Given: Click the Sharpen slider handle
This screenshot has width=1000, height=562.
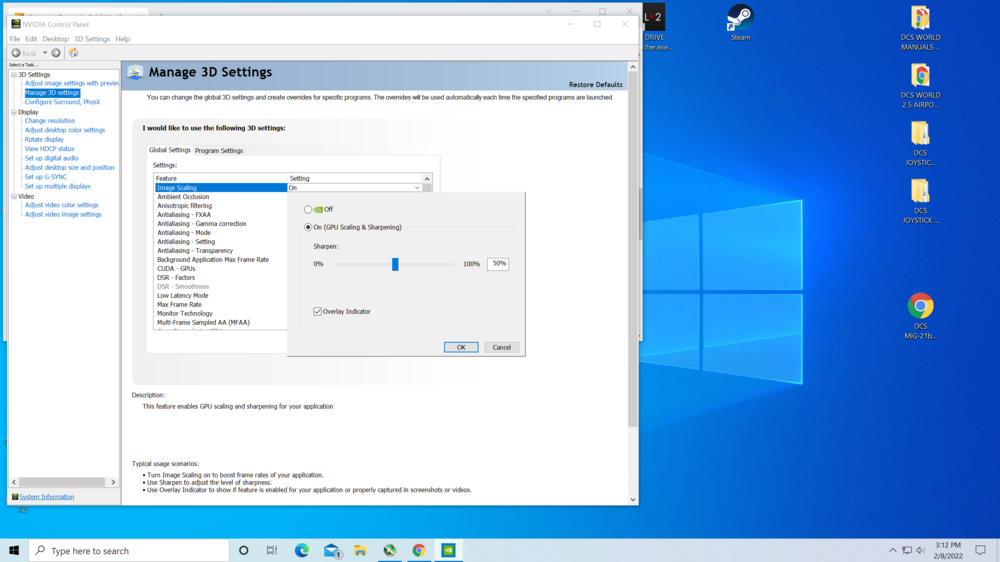Looking at the screenshot, I should (x=395, y=264).
